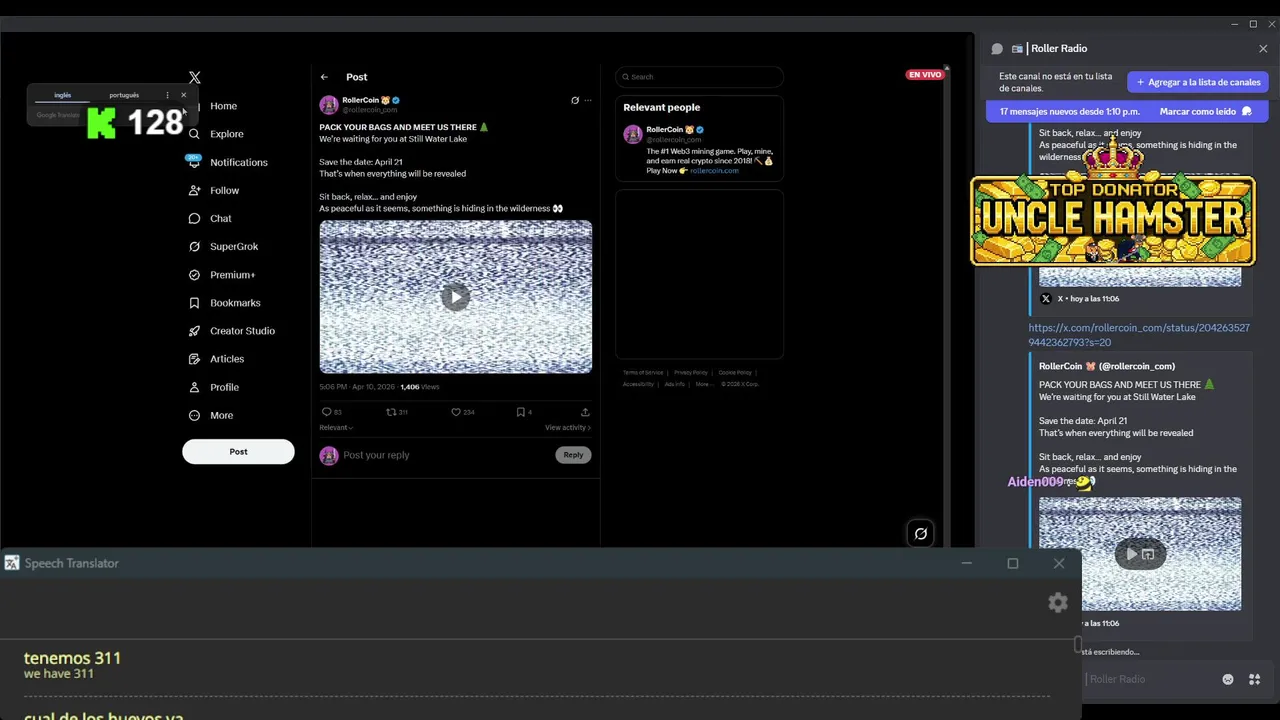Viewport: 1280px width, 720px height.
Task: Open Explore in X sidebar
Action: tap(226, 134)
